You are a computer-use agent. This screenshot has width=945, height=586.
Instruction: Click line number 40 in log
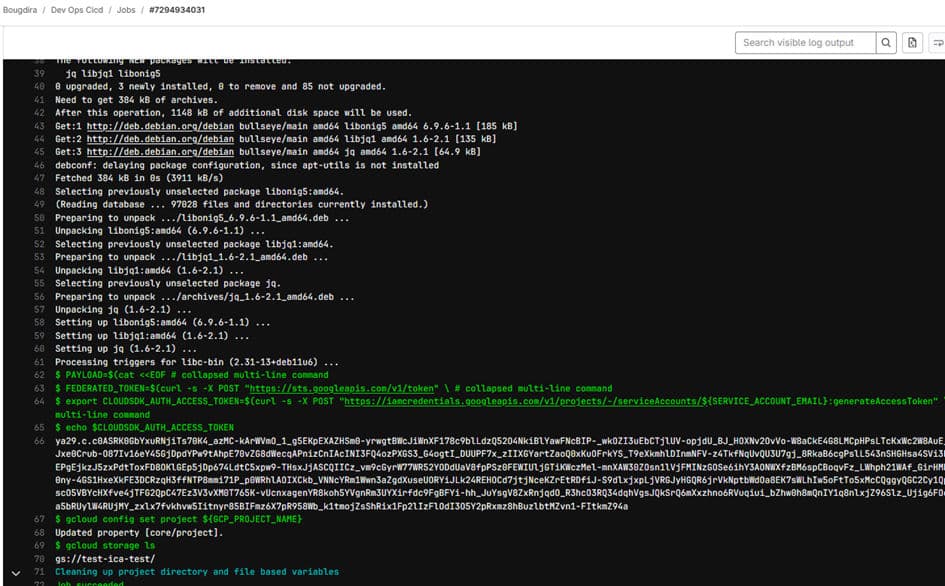click(40, 87)
